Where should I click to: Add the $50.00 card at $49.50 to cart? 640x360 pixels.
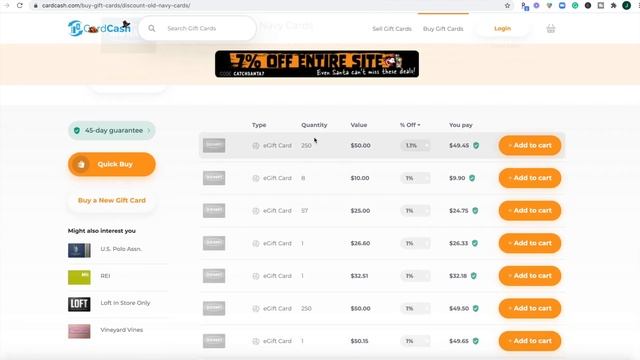tap(530, 309)
